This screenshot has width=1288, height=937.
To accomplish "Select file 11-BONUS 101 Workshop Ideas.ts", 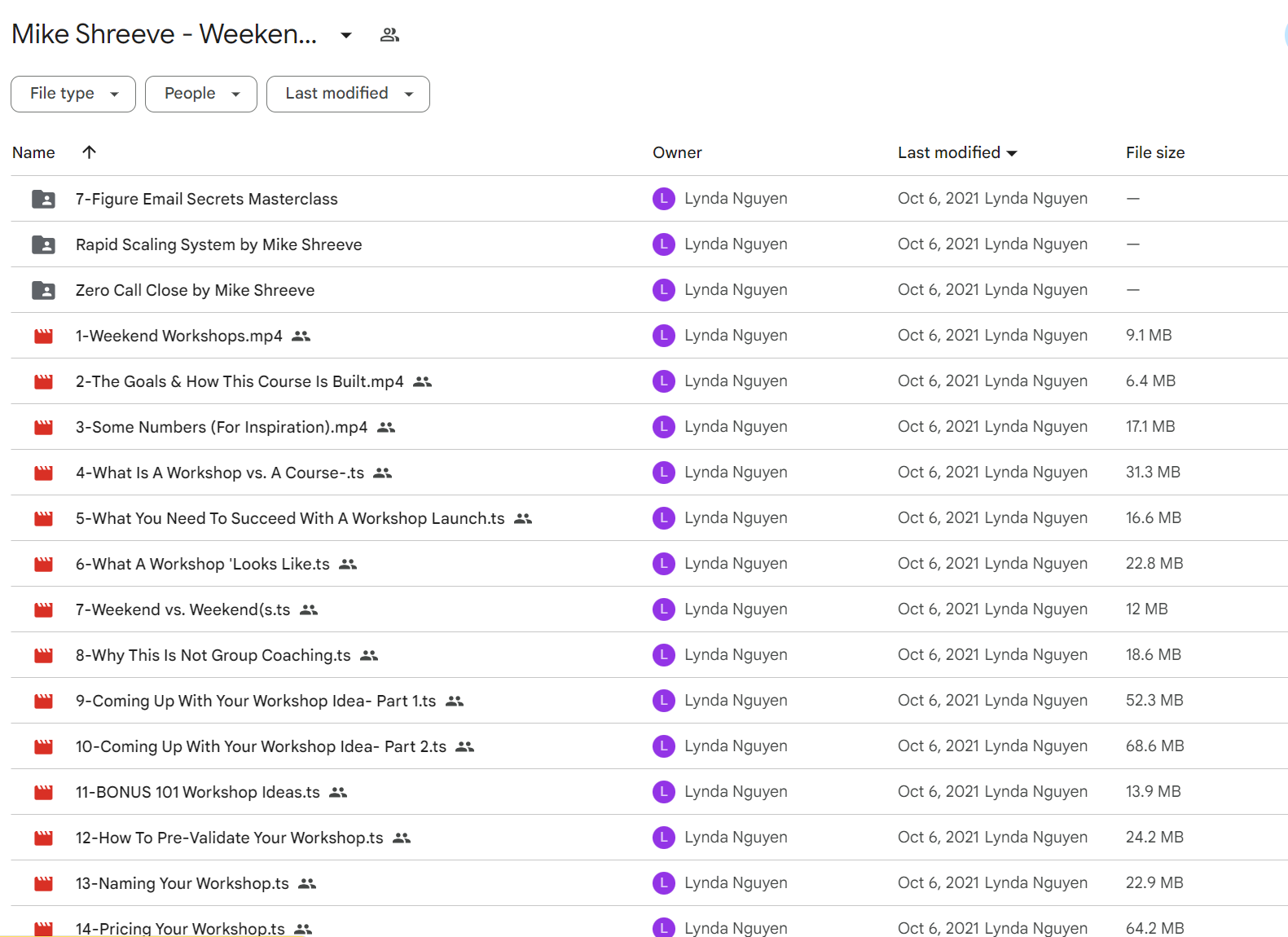I will tap(198, 792).
